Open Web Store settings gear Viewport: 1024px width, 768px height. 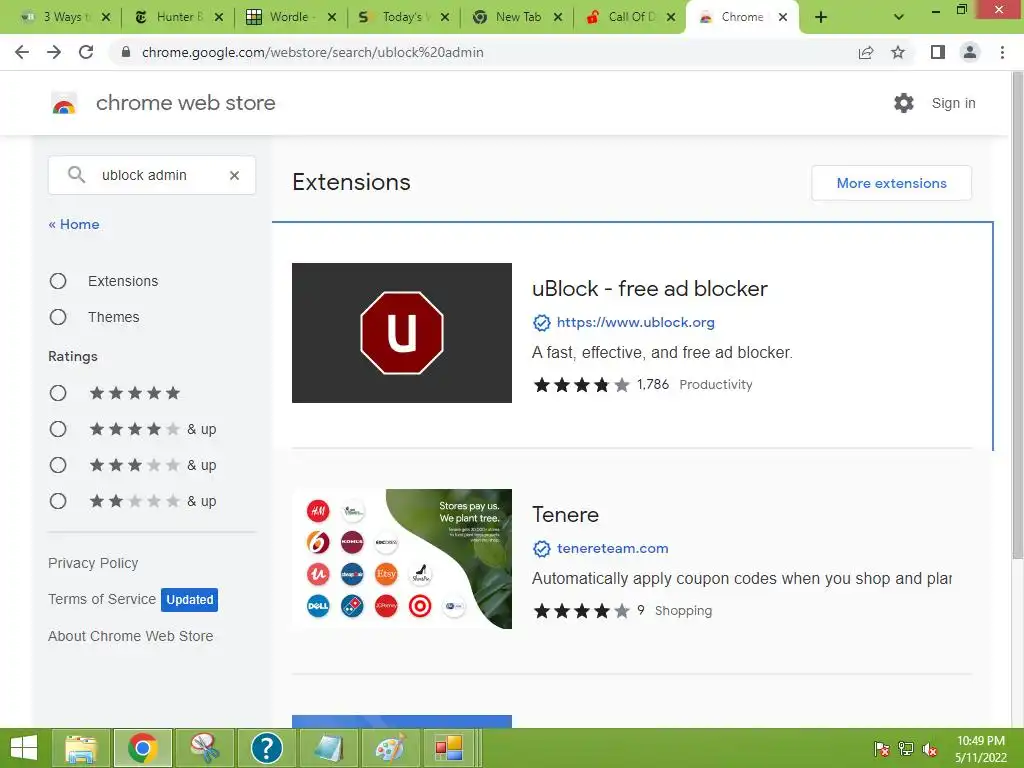904,103
